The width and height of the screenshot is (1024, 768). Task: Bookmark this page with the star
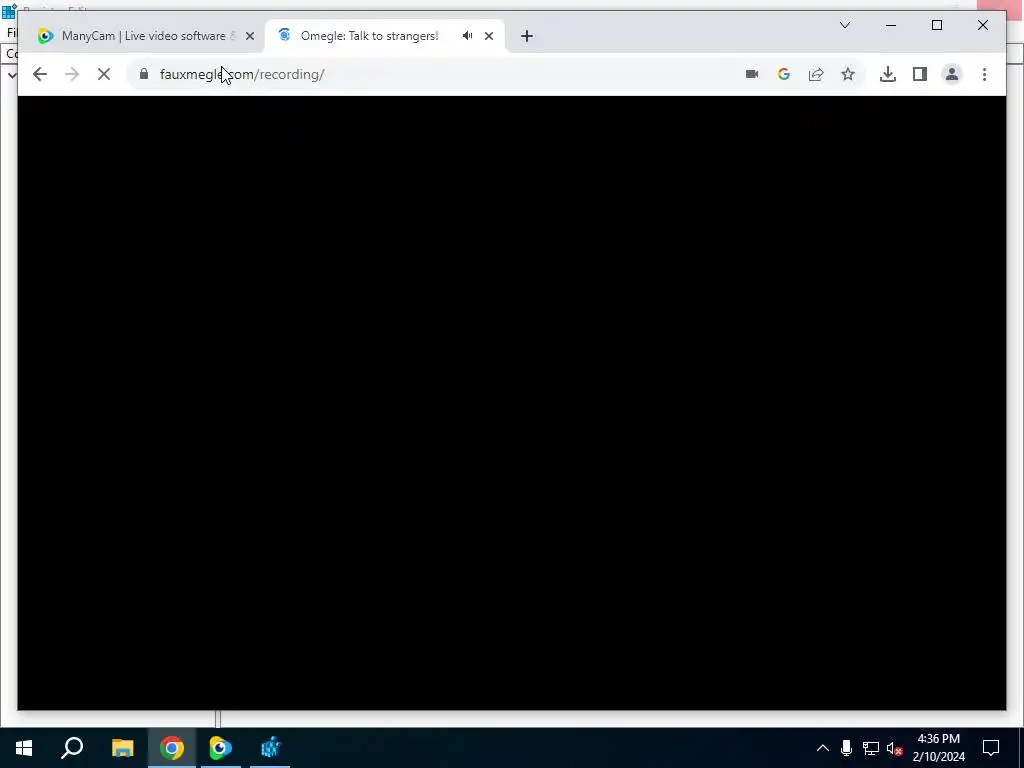[848, 74]
